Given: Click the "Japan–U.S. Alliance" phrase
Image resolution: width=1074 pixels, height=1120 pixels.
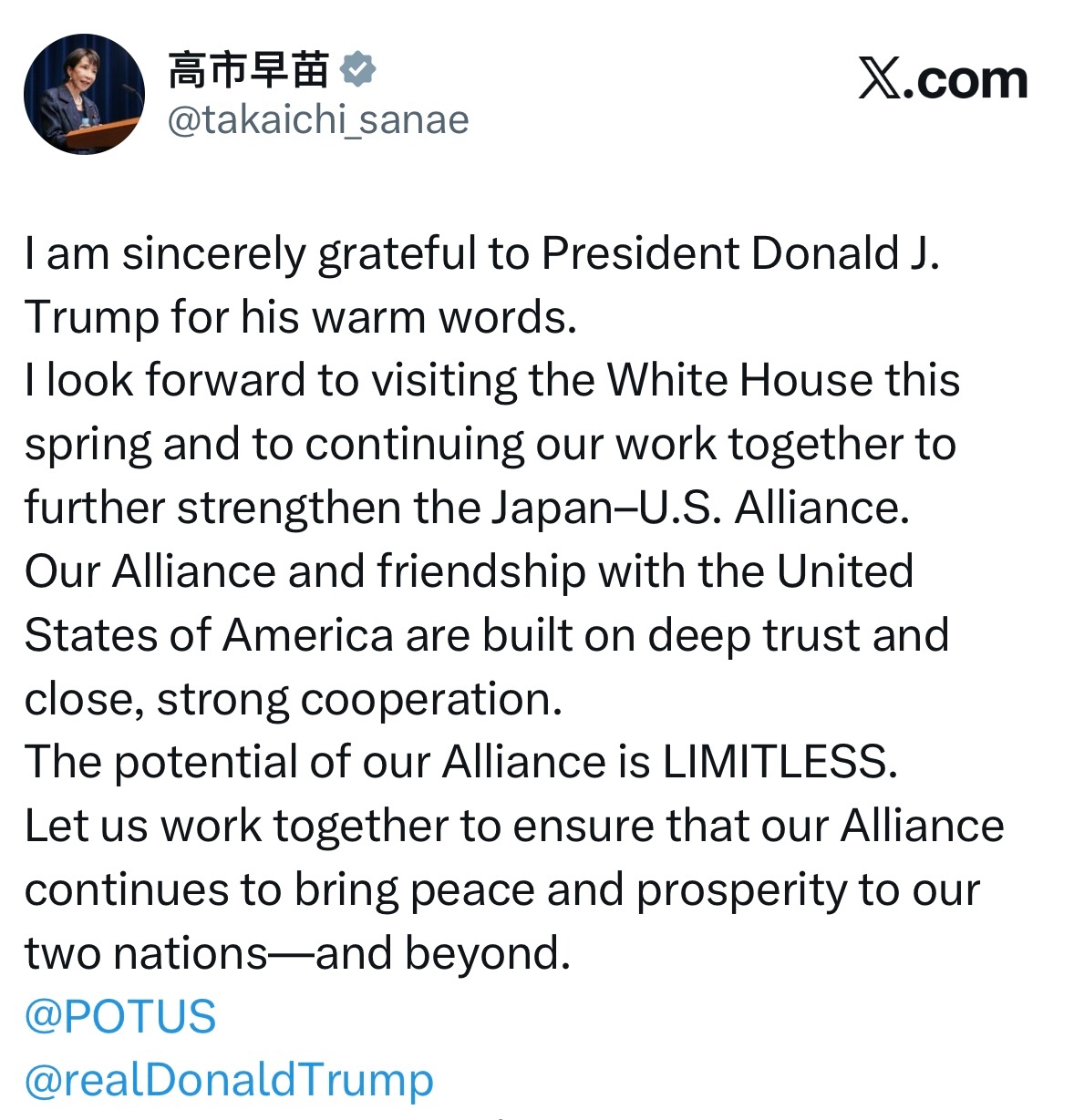Looking at the screenshot, I should coord(699,508).
